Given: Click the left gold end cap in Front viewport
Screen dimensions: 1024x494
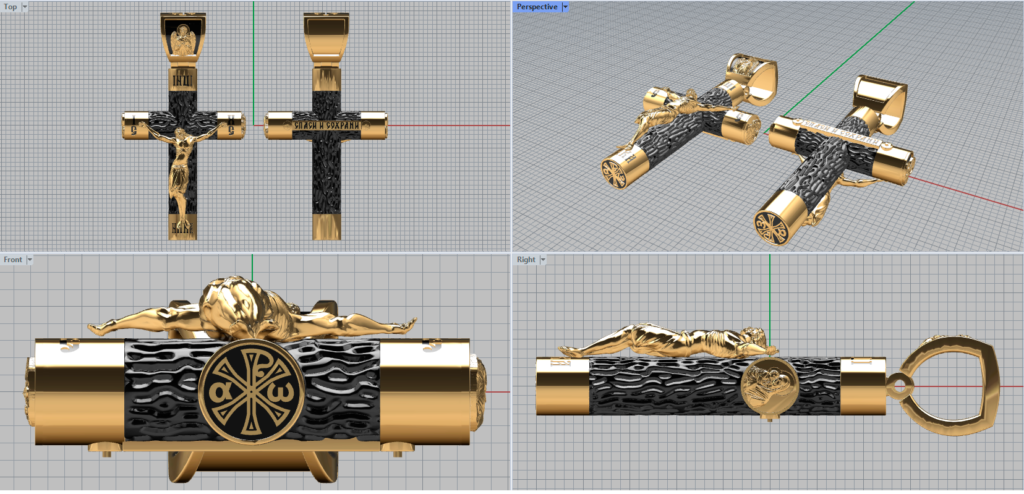Looking at the screenshot, I should 78,392.
